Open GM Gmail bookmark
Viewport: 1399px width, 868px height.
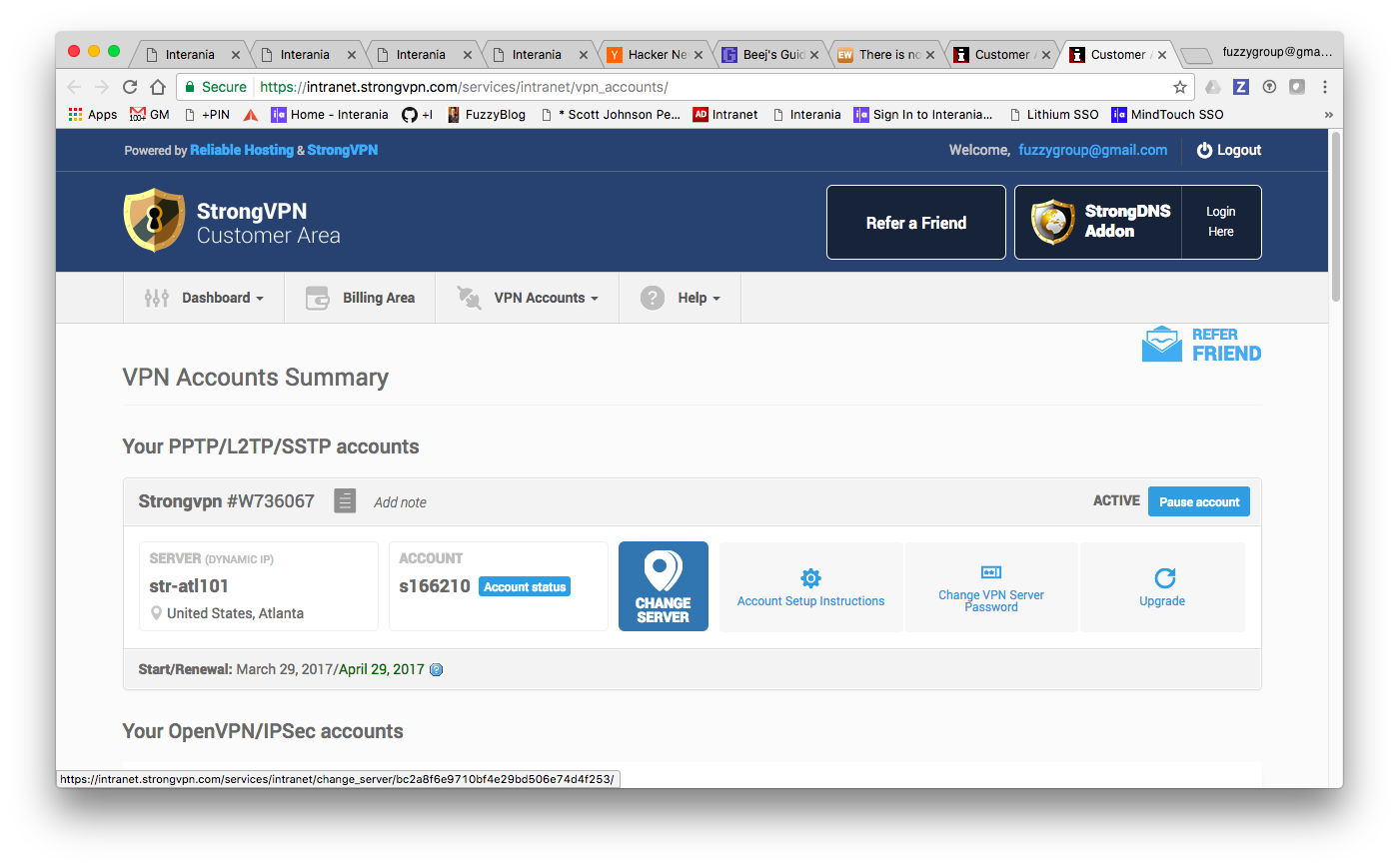point(150,115)
